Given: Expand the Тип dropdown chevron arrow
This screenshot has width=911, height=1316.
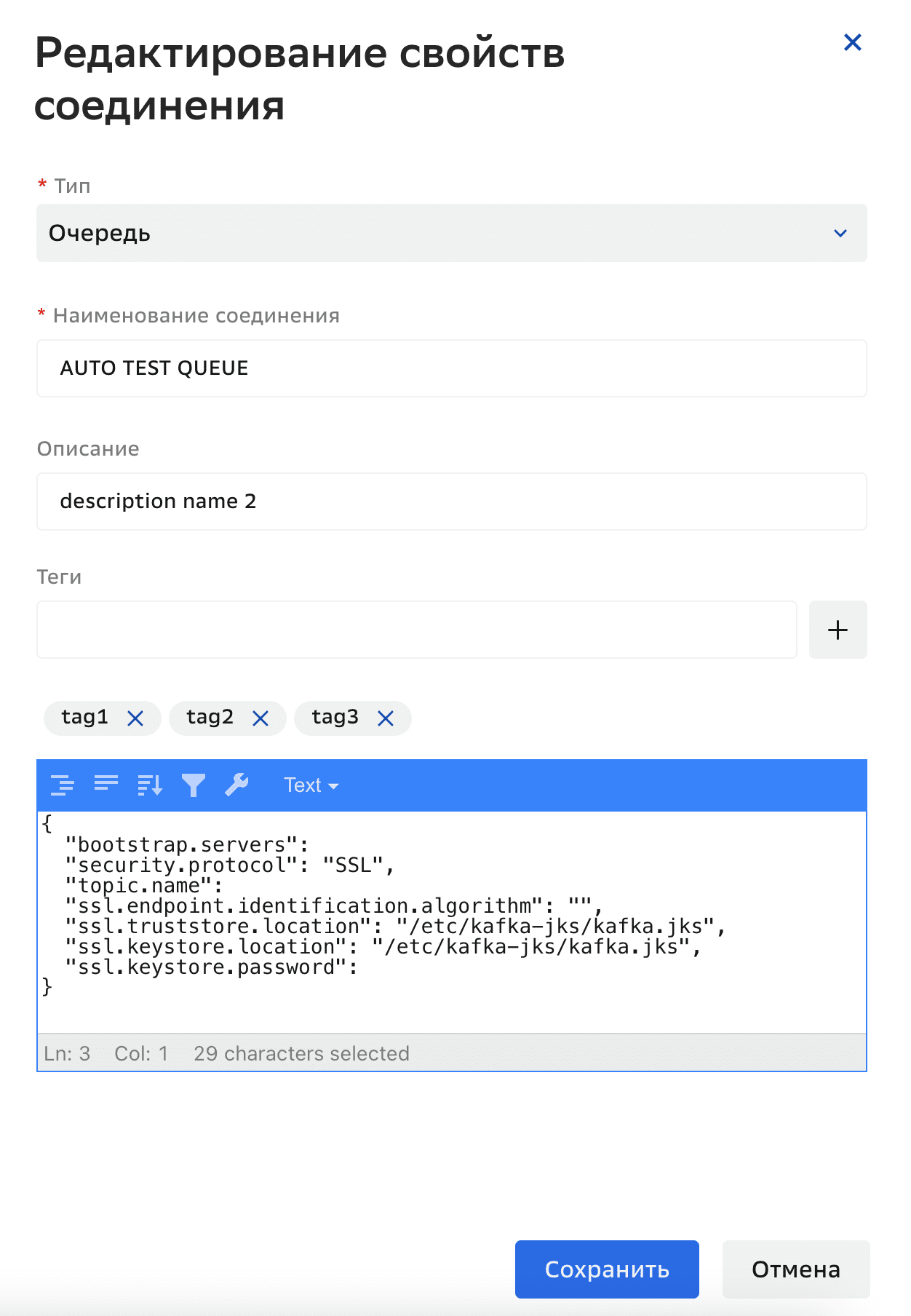Looking at the screenshot, I should tap(840, 233).
